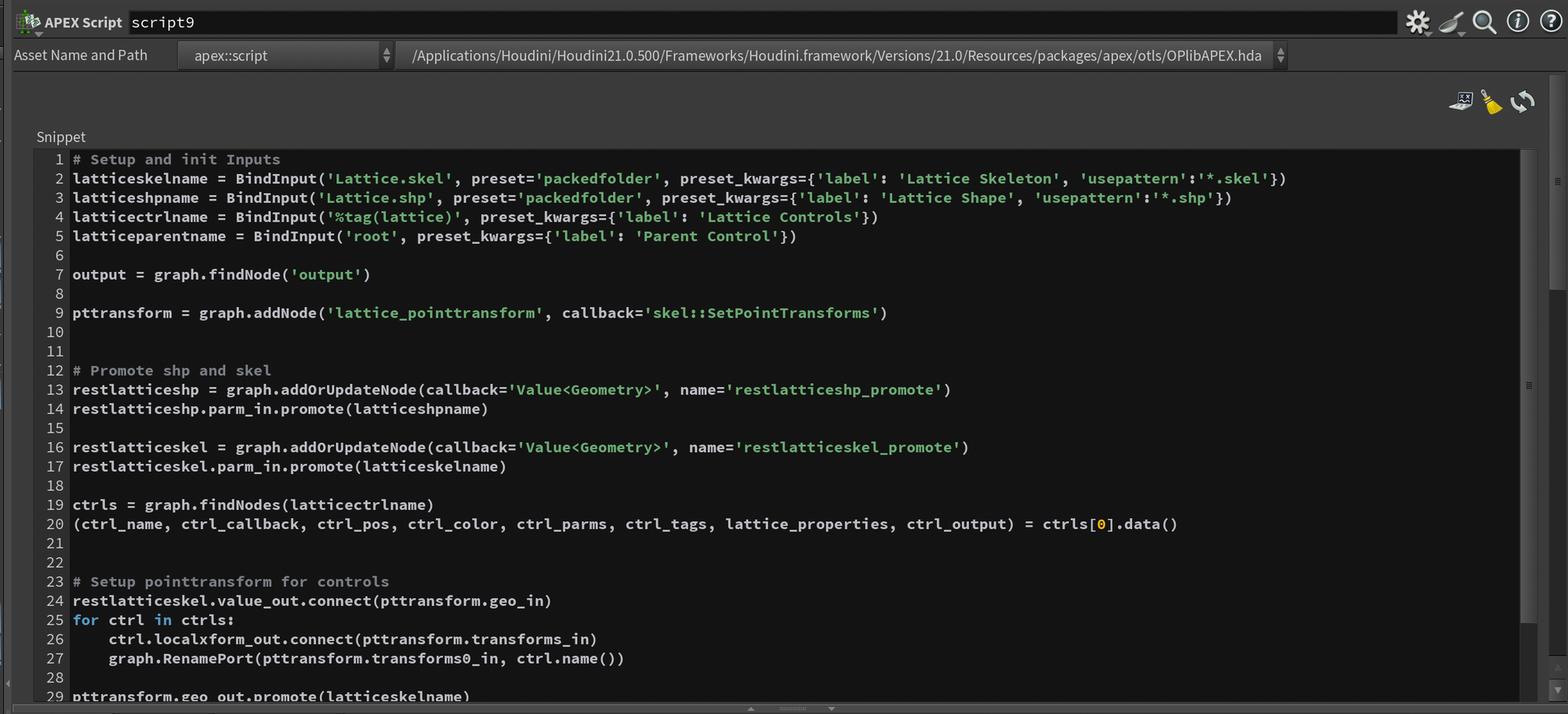Click the crashed laptop icon above snippet
This screenshot has height=714, width=1568.
click(x=1461, y=101)
